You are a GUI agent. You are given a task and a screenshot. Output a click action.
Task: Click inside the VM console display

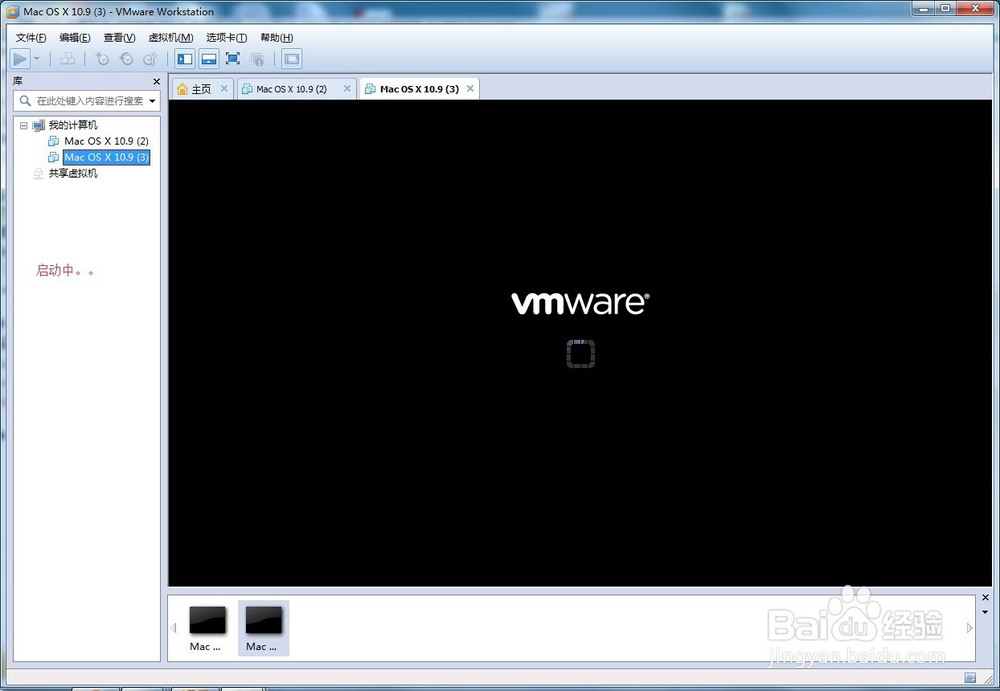[x=580, y=343]
